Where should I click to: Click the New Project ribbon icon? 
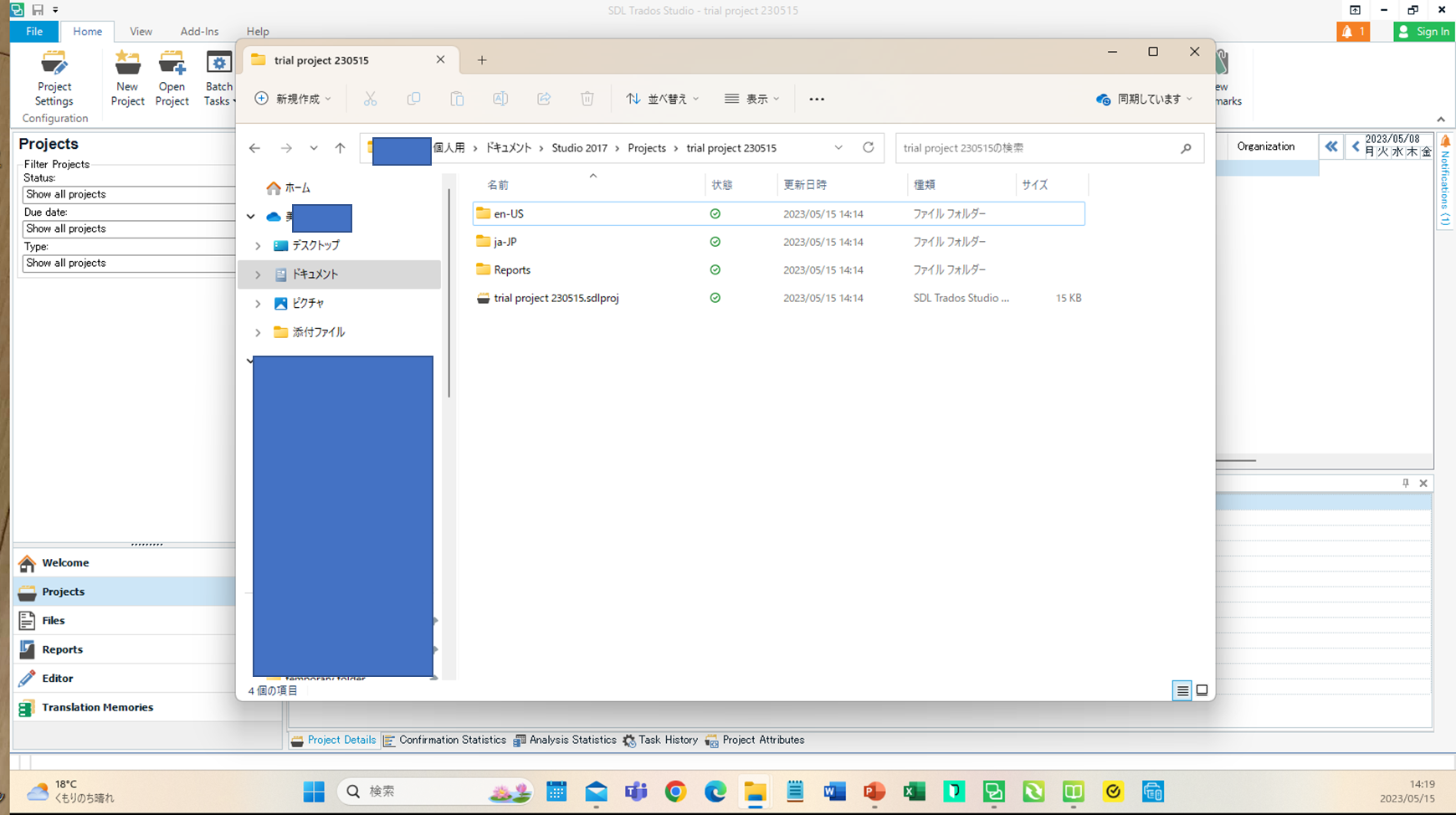(x=127, y=79)
